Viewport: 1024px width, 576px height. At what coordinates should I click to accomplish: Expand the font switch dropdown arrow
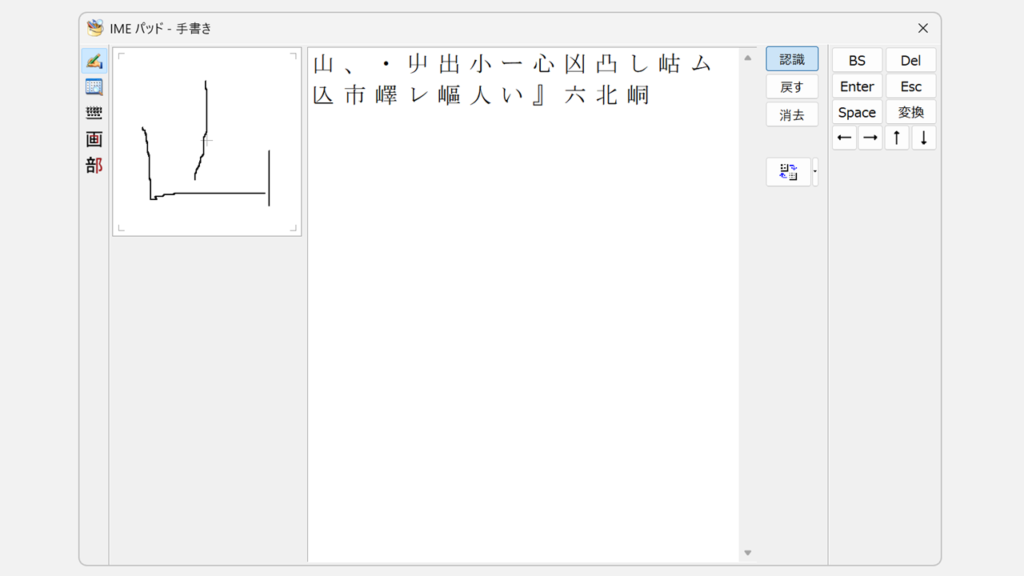coord(815,172)
